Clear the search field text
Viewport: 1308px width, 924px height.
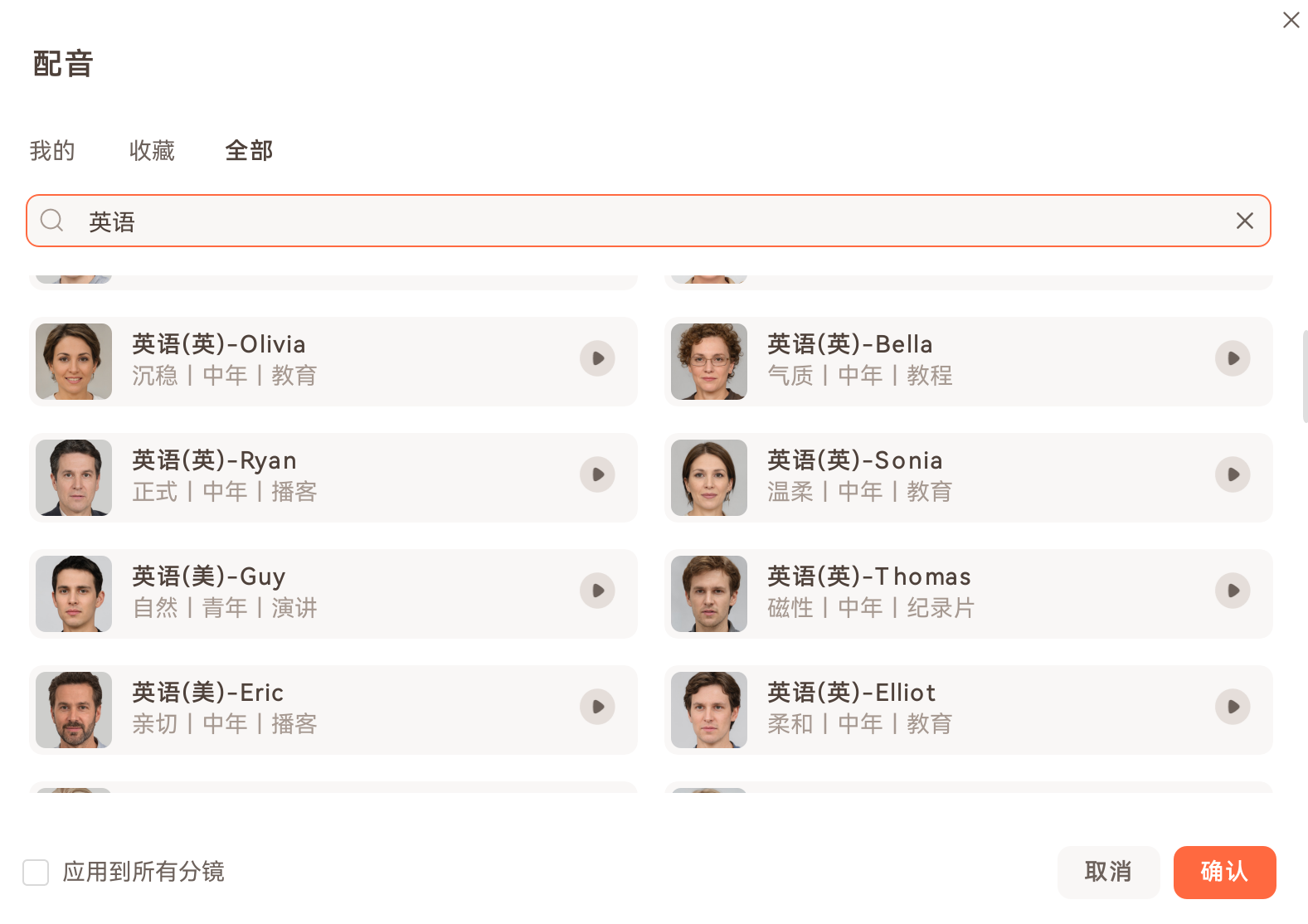tap(1244, 221)
